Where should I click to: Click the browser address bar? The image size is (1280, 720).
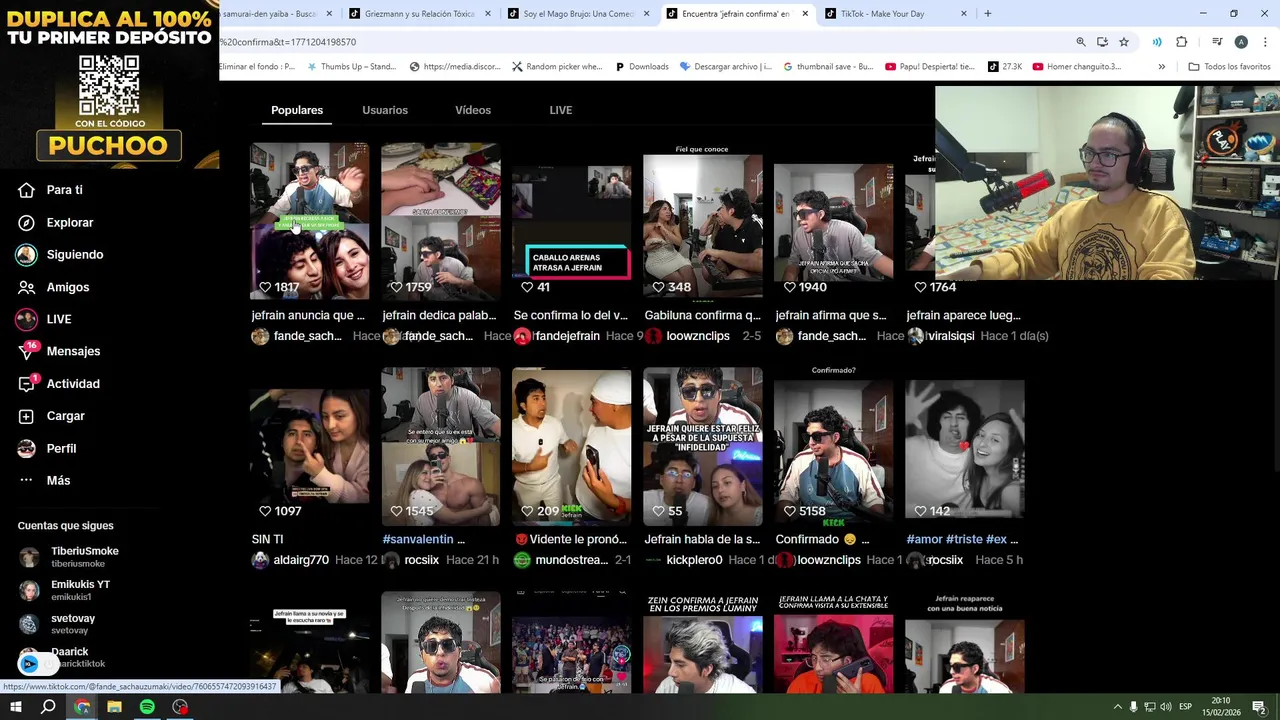640,42
